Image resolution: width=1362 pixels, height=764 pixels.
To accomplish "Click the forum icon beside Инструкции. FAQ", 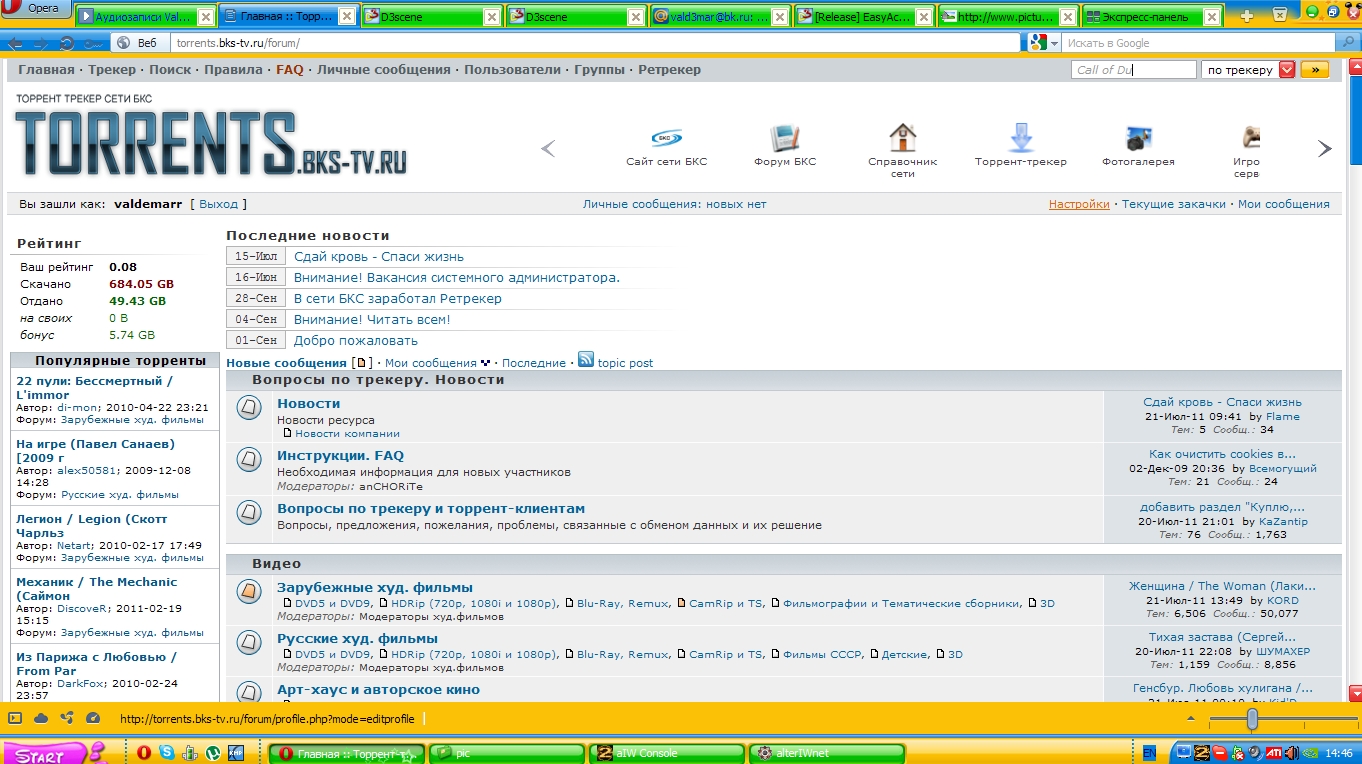I will pyautogui.click(x=249, y=460).
